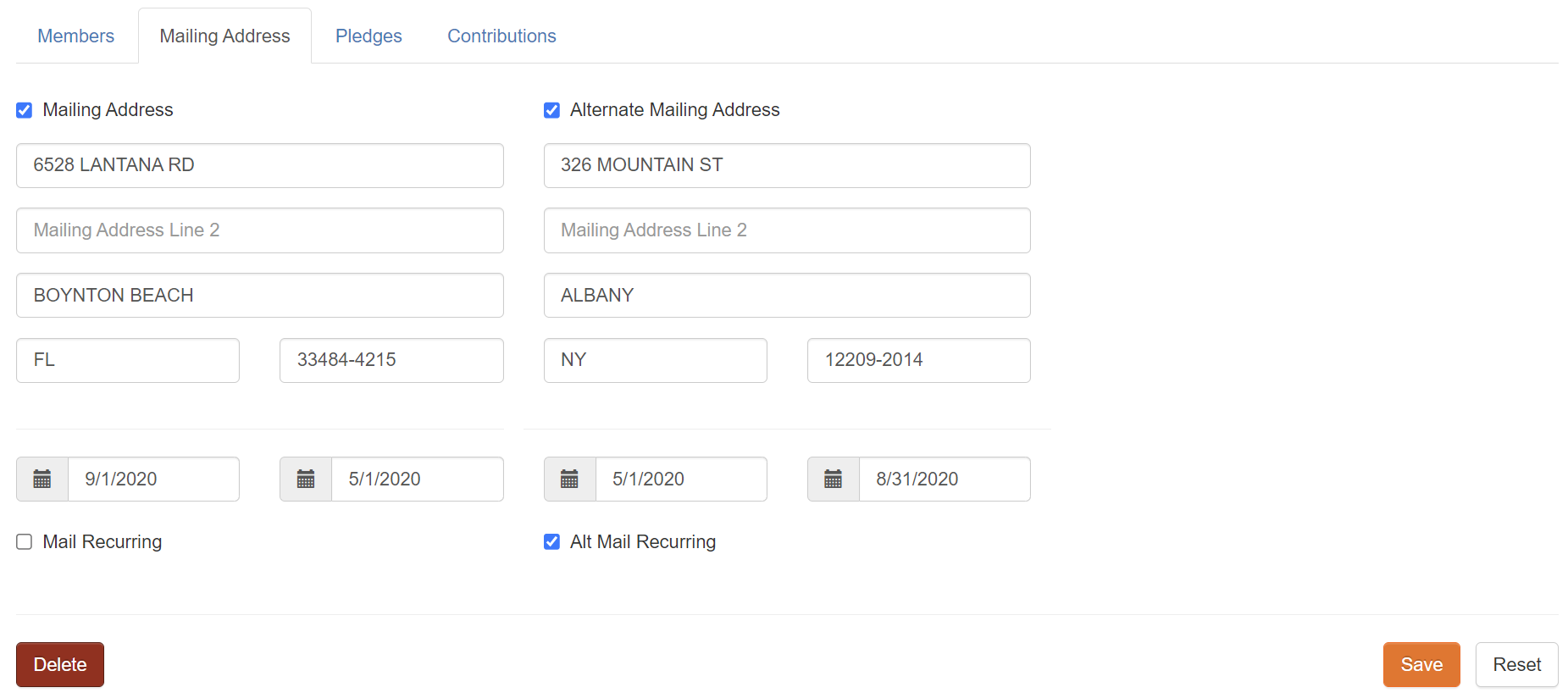This screenshot has height=693, width=1568.
Task: Edit the 33484-4215 zip code field
Action: tap(391, 360)
